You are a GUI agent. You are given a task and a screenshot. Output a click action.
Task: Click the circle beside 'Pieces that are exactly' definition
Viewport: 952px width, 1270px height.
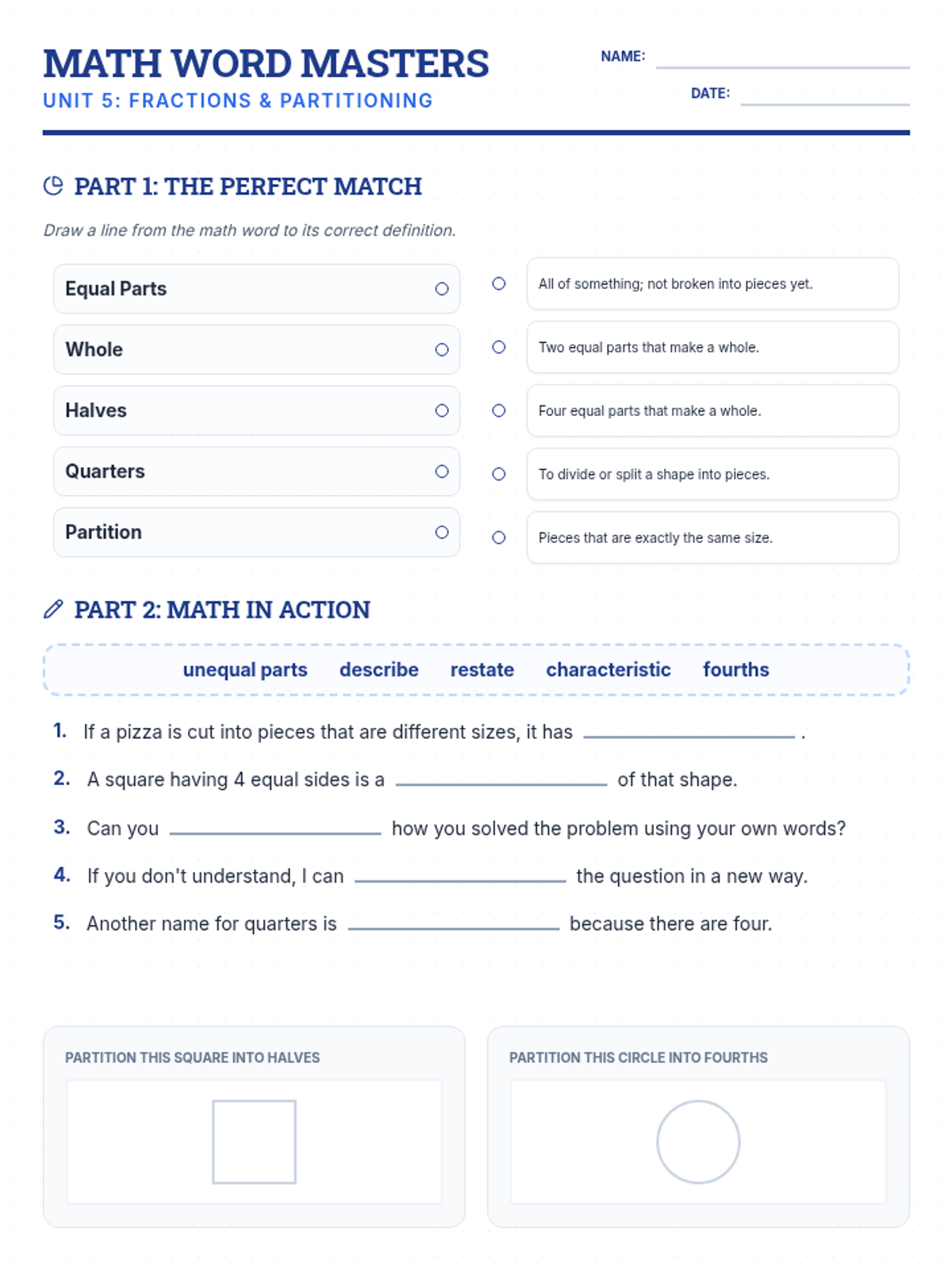pos(499,537)
